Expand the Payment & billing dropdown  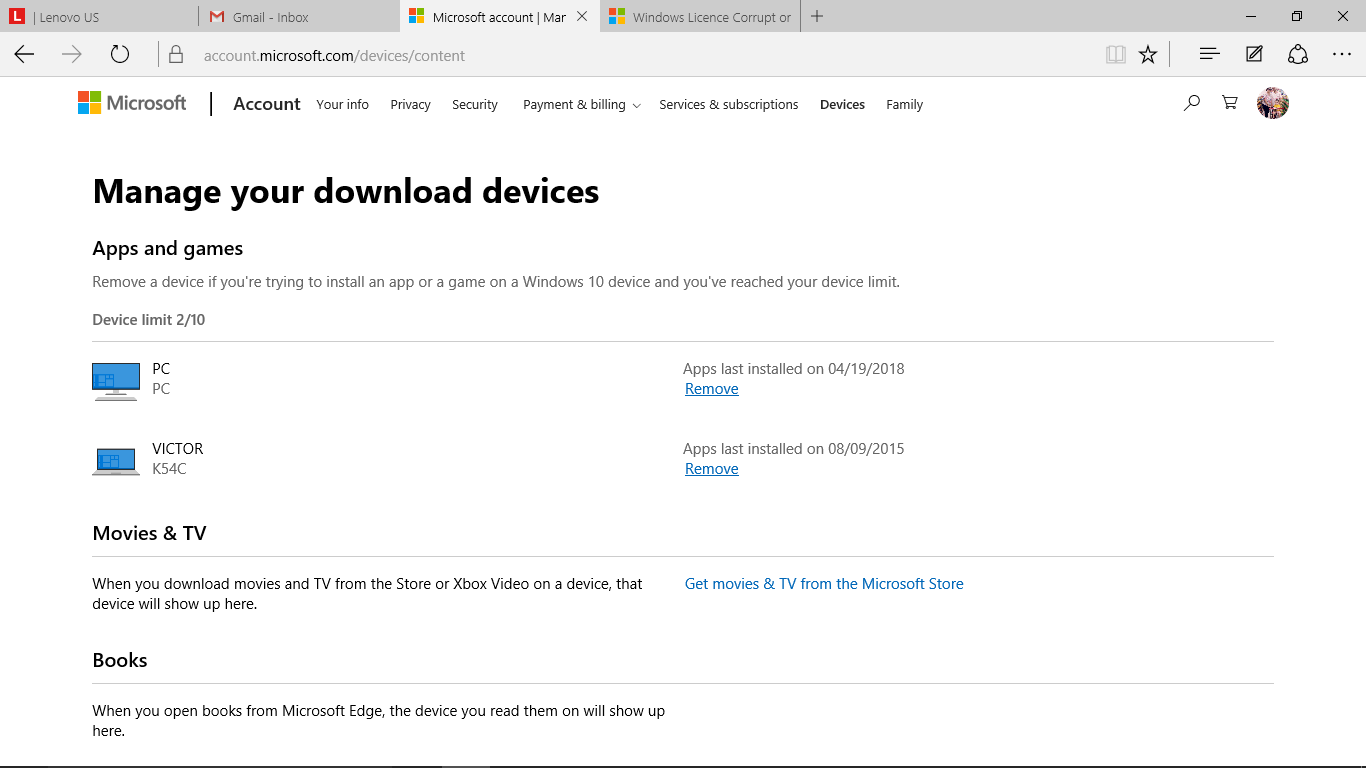coord(582,104)
